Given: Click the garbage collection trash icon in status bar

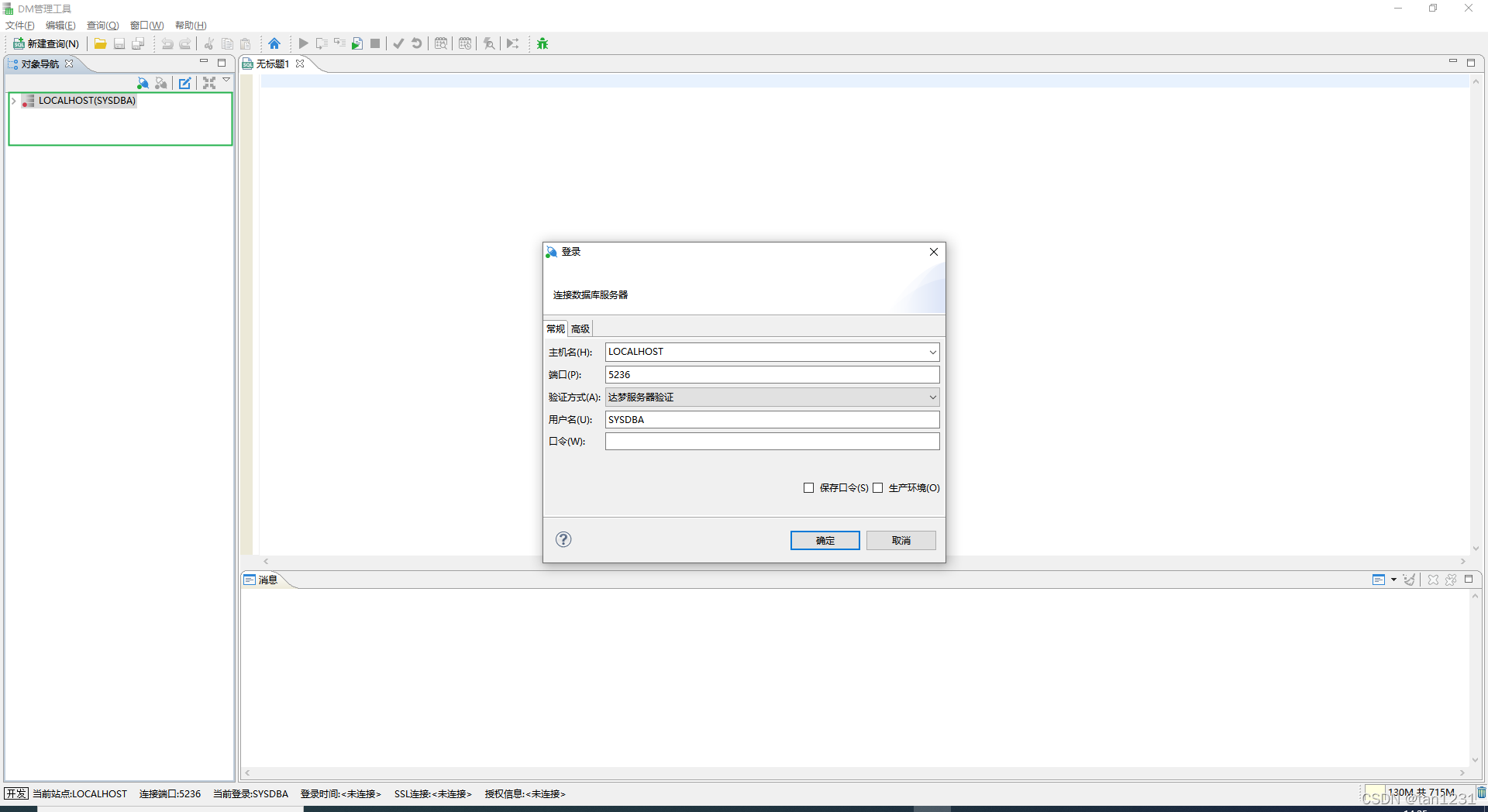Looking at the screenshot, I should pyautogui.click(x=1481, y=793).
